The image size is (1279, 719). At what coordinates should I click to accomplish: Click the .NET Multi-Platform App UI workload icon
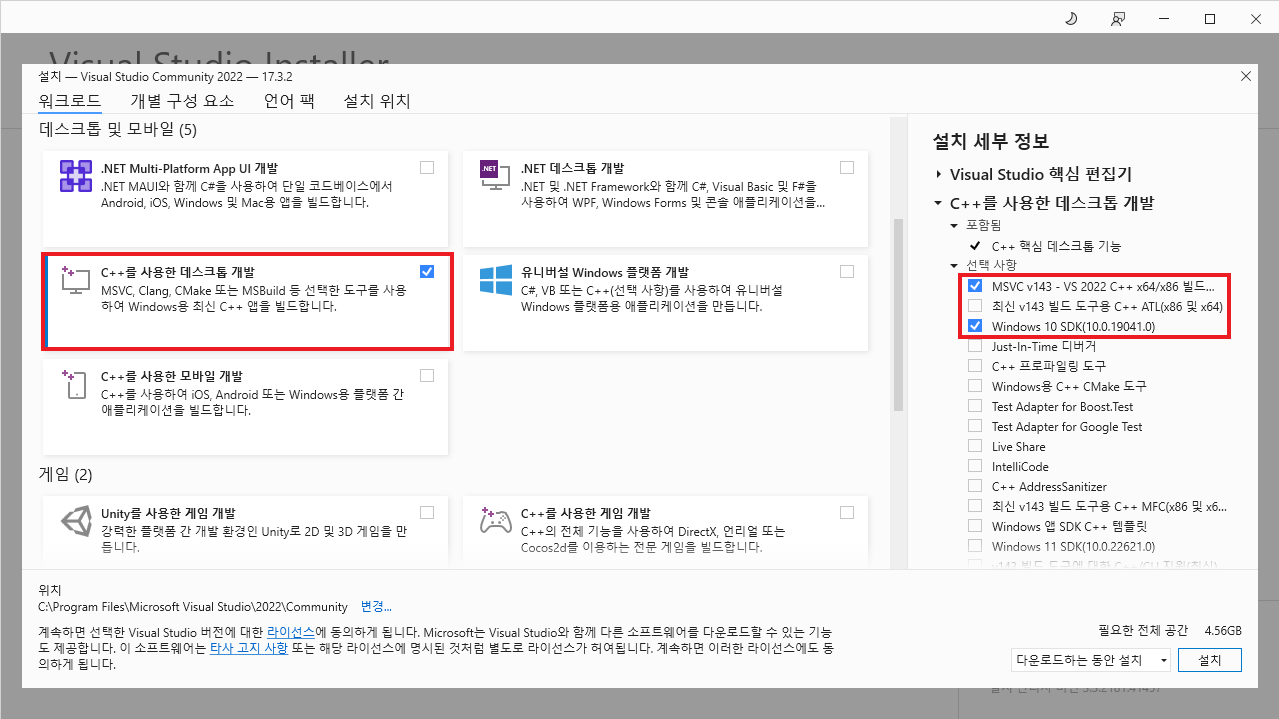tap(76, 177)
